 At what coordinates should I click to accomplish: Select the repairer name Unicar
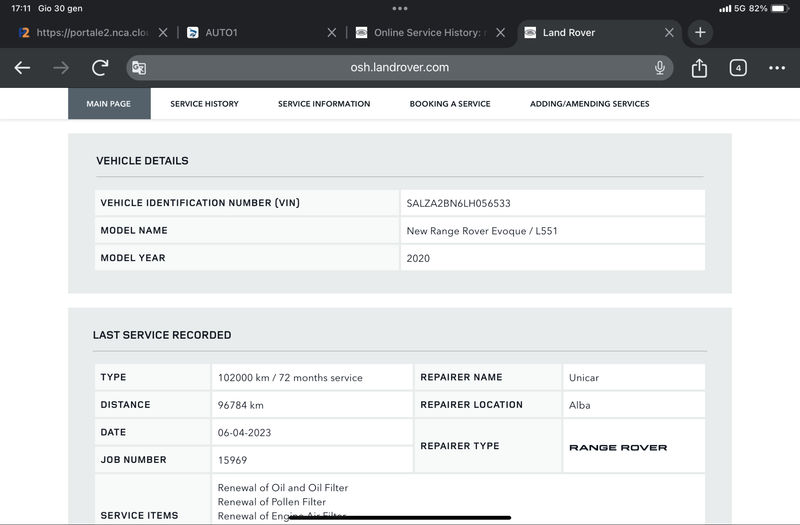(584, 378)
